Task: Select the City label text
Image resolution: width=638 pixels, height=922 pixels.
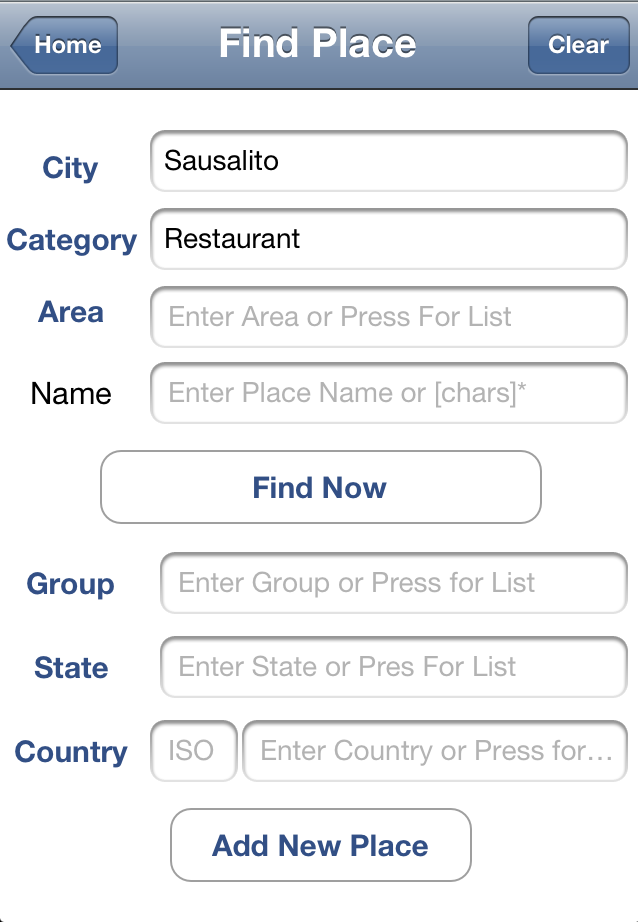Action: [x=70, y=169]
